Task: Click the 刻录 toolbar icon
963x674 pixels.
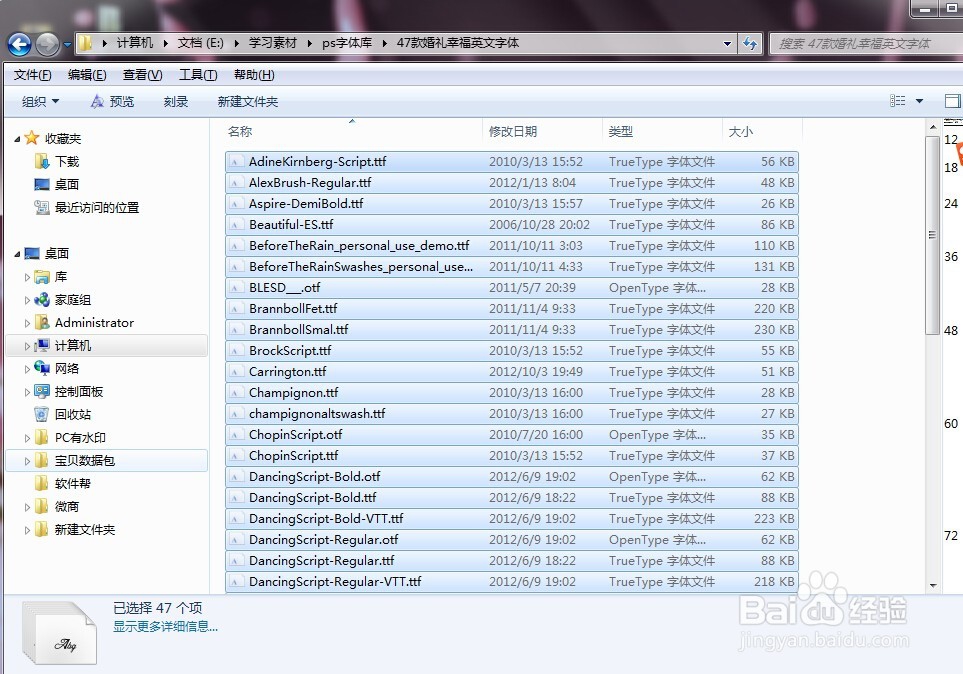Action: pyautogui.click(x=175, y=100)
